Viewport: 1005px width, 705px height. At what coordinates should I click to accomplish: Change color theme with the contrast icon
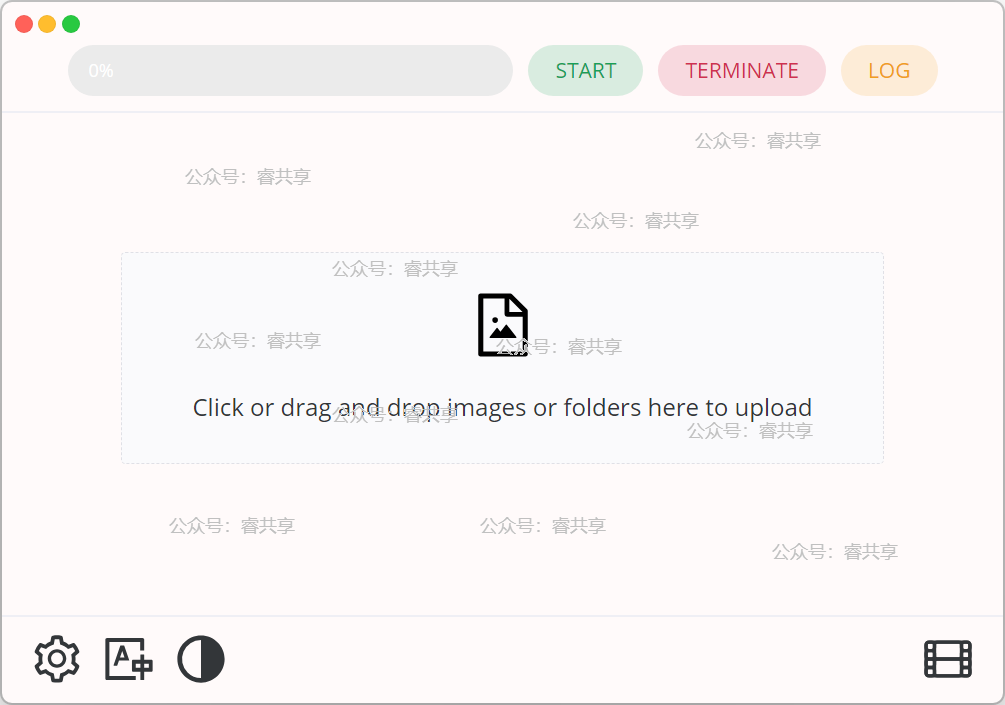click(x=201, y=659)
